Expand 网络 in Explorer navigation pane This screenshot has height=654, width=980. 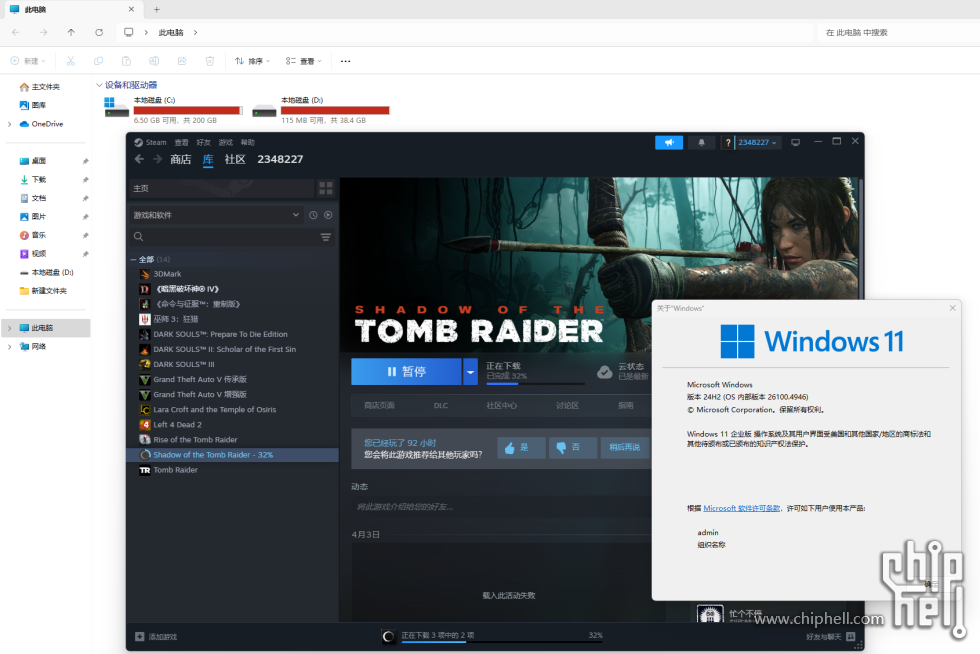pyautogui.click(x=9, y=347)
